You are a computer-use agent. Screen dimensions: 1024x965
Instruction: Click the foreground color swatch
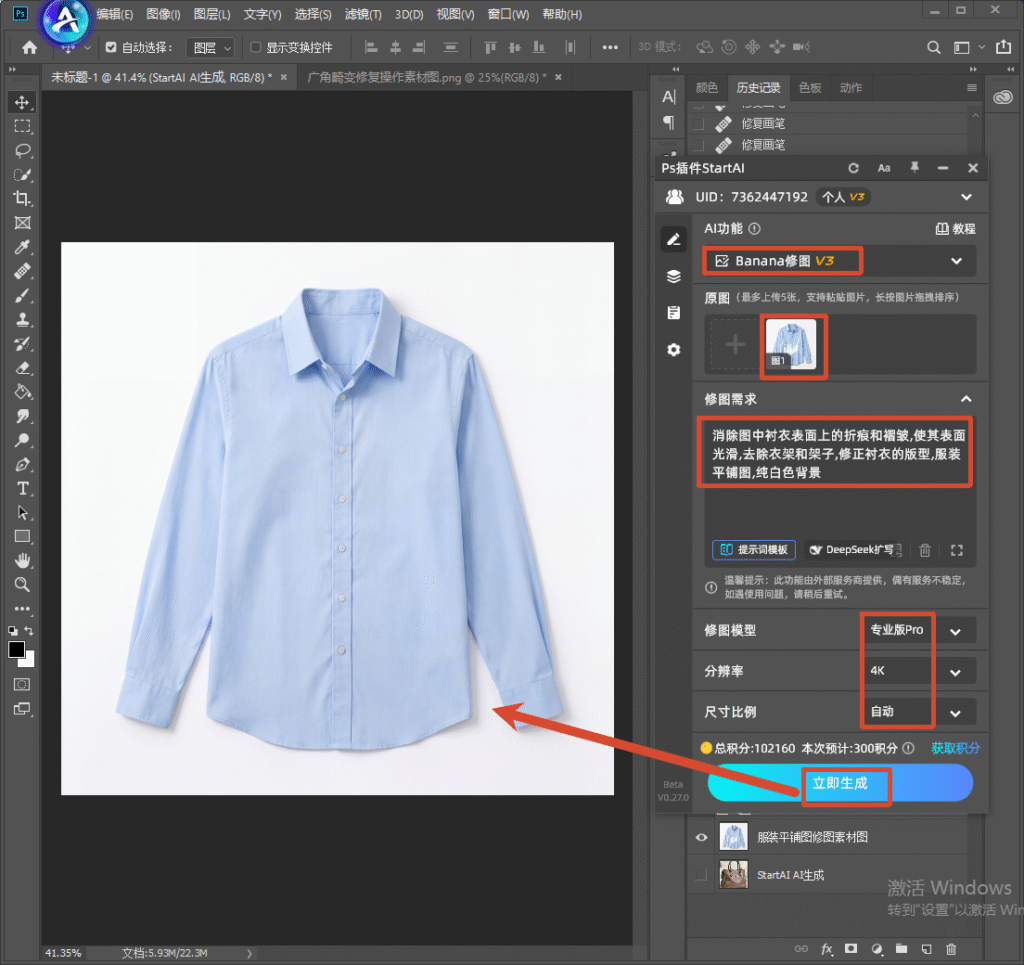[x=16, y=650]
